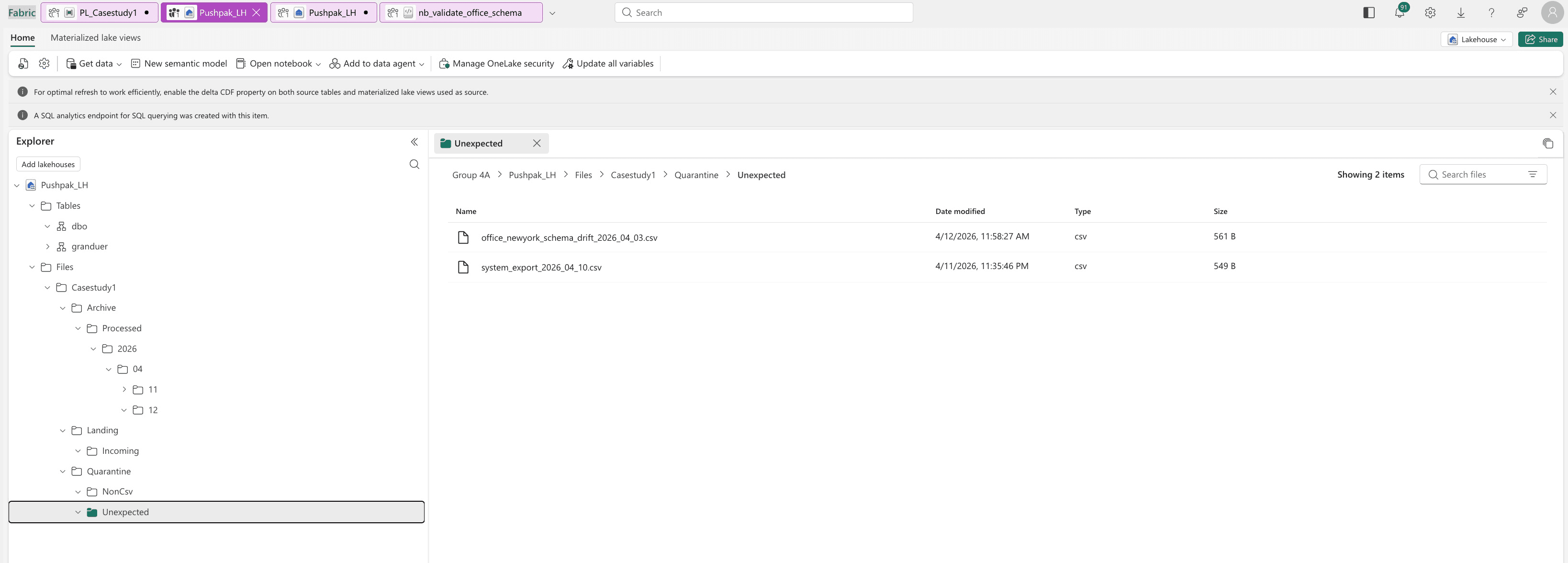This screenshot has height=563, width=1568.
Task: Select the 2026 folder in the tree
Action: click(x=127, y=349)
